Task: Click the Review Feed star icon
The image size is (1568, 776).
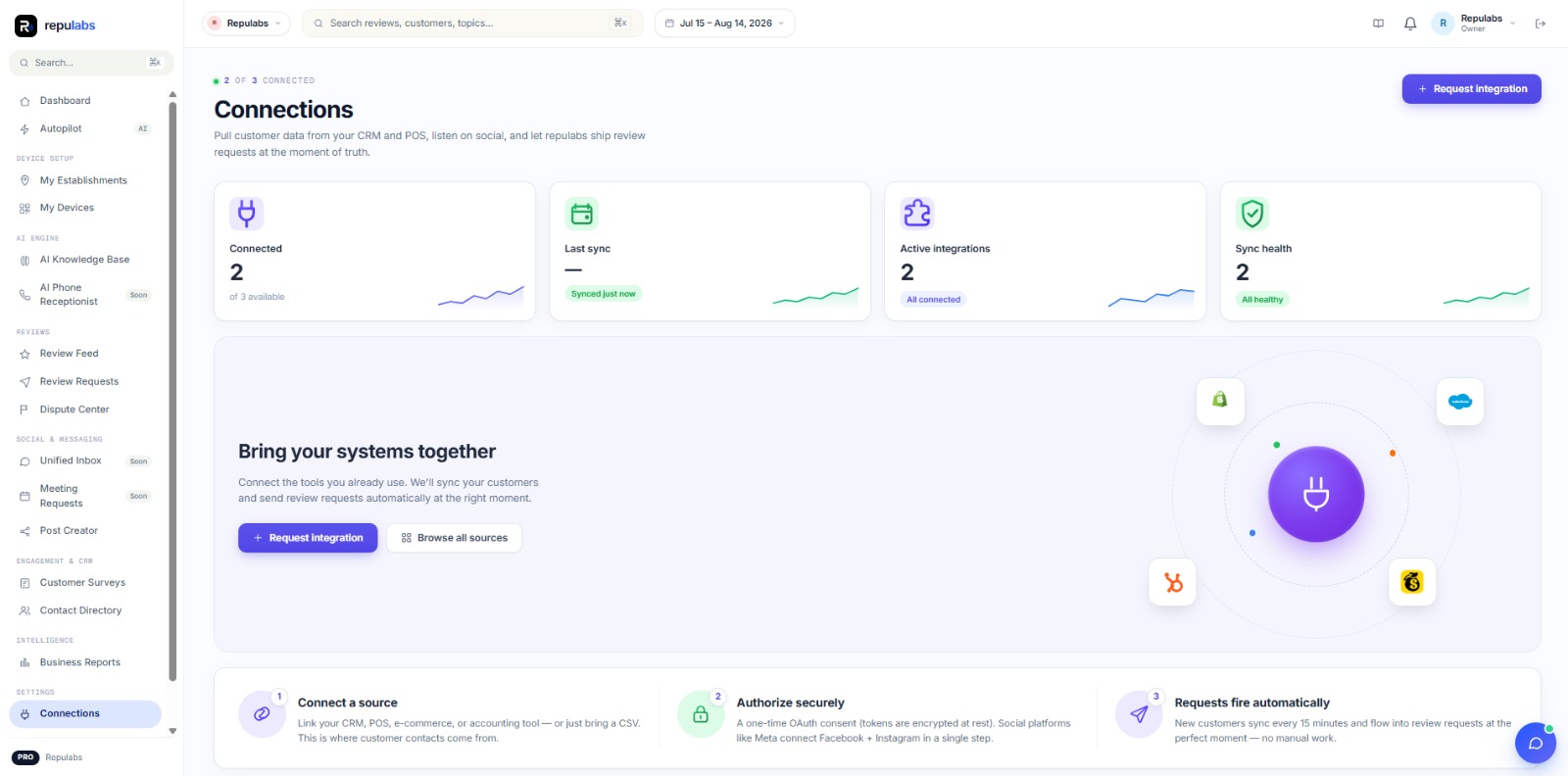Action: coord(24,354)
